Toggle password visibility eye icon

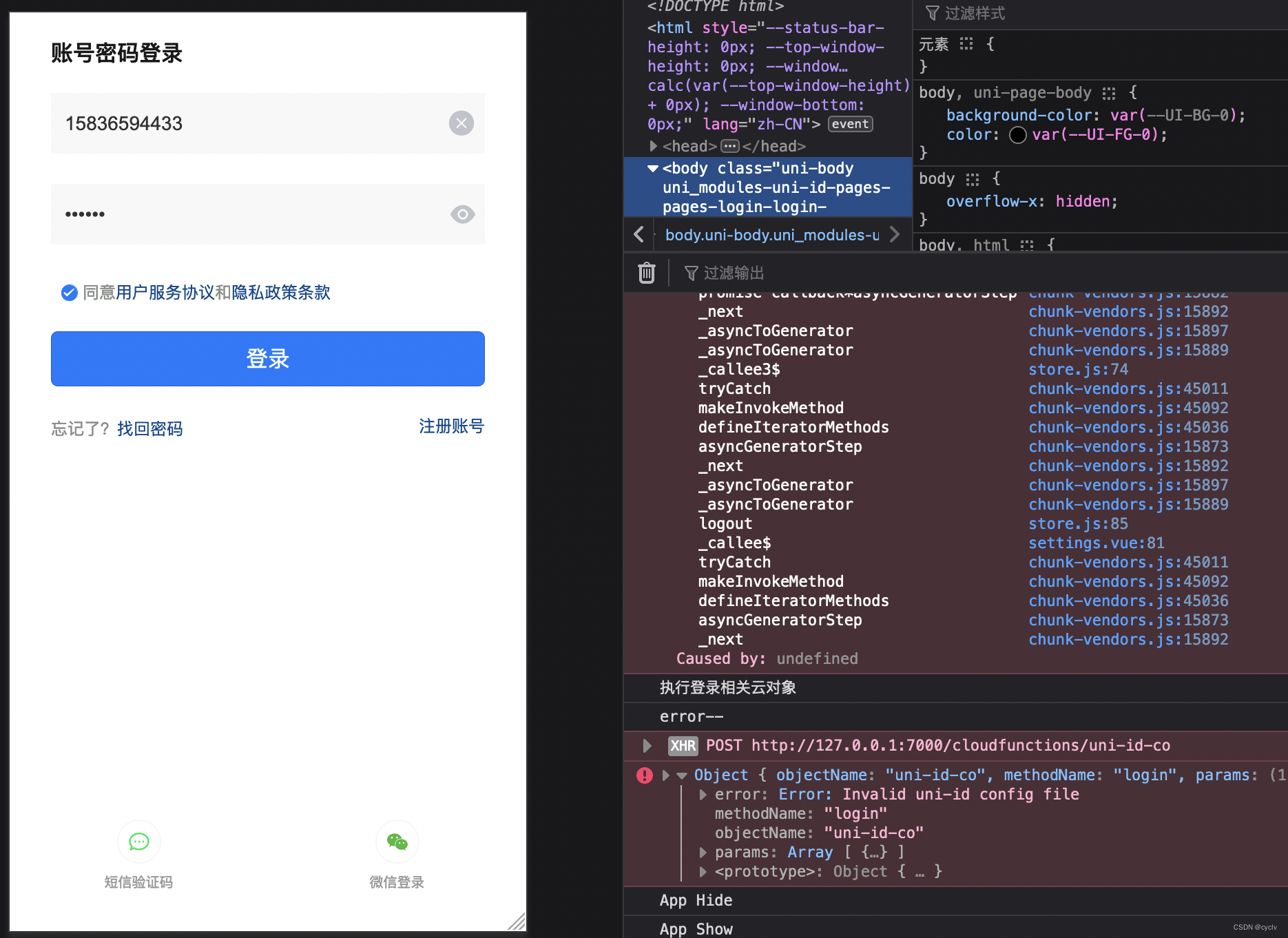(x=462, y=214)
